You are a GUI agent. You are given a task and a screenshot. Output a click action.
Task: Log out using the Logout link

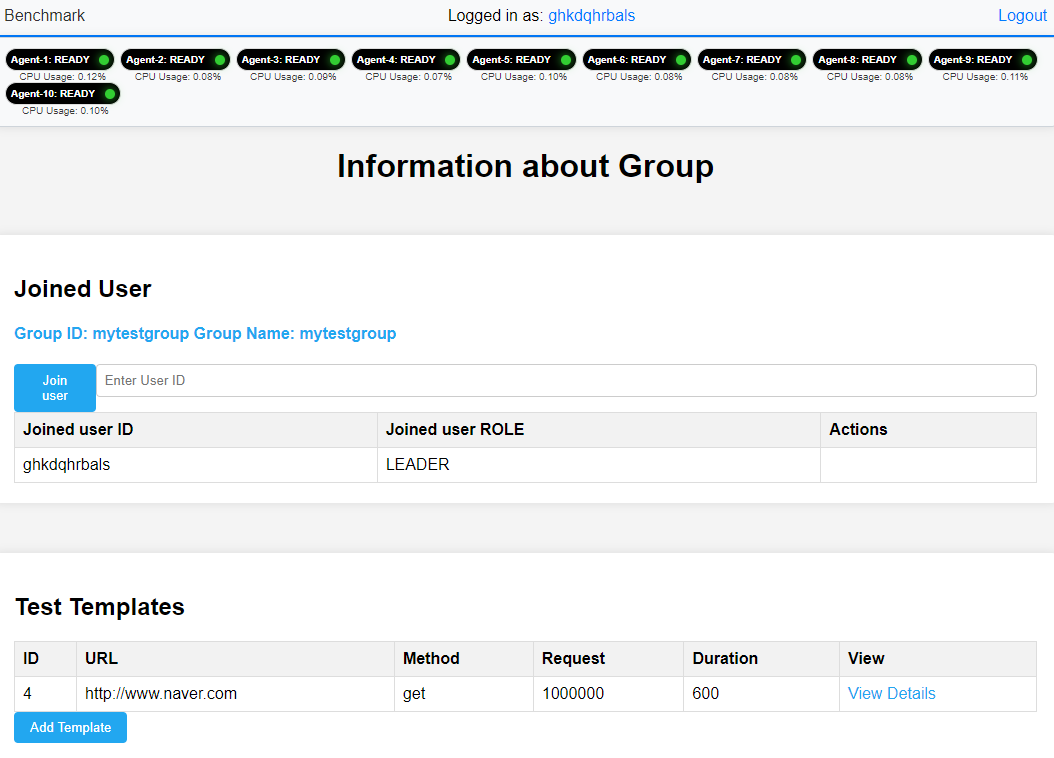point(1022,15)
